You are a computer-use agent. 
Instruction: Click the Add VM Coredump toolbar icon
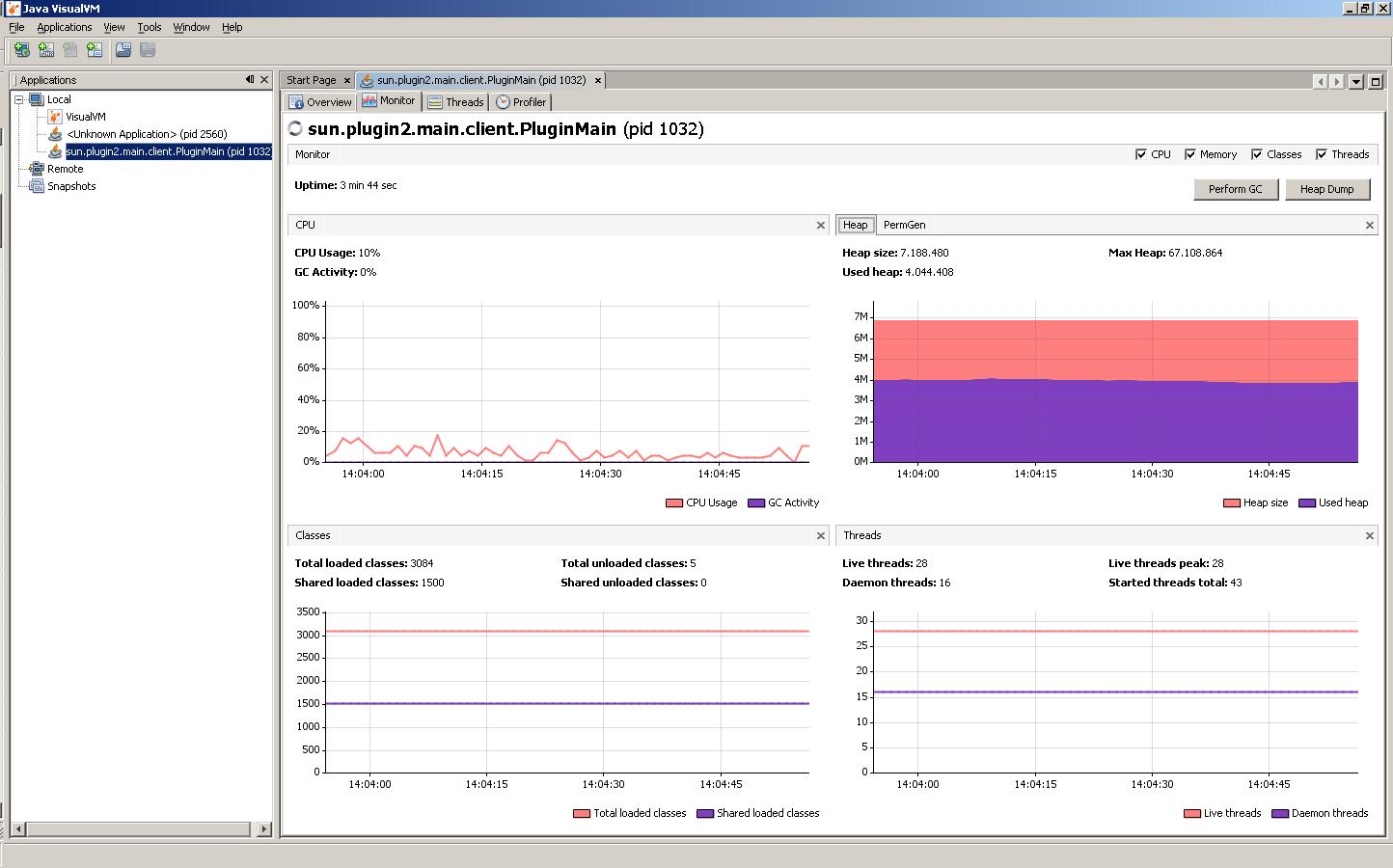[x=95, y=50]
